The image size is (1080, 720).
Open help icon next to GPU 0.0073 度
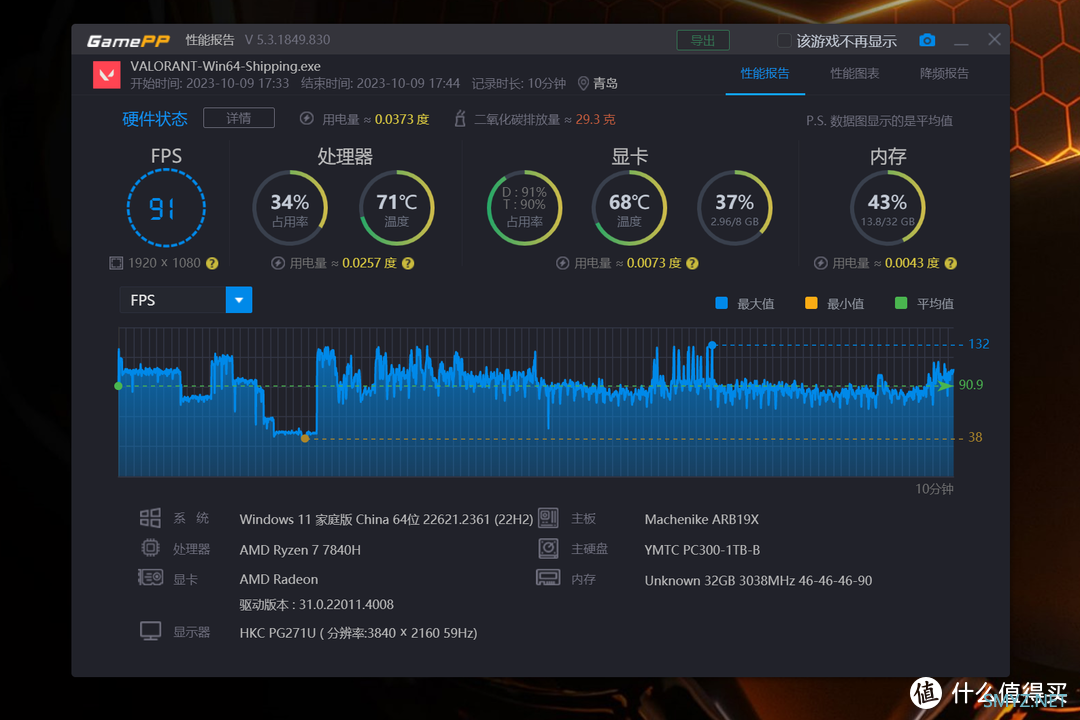click(x=692, y=263)
